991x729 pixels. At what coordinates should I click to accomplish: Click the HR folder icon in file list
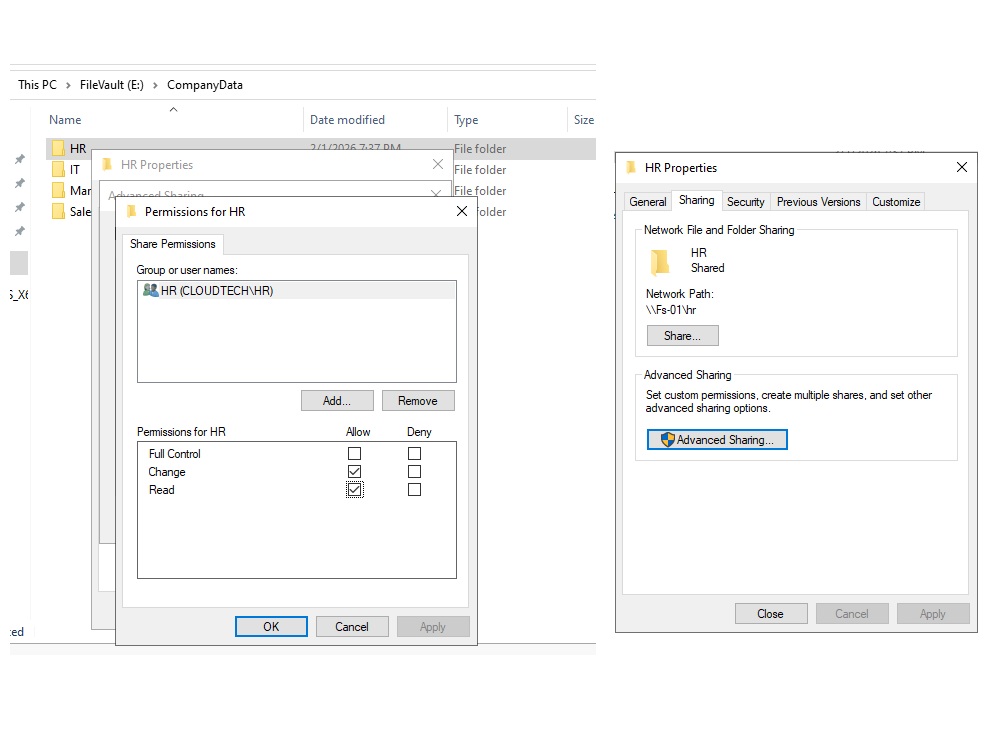[x=58, y=148]
